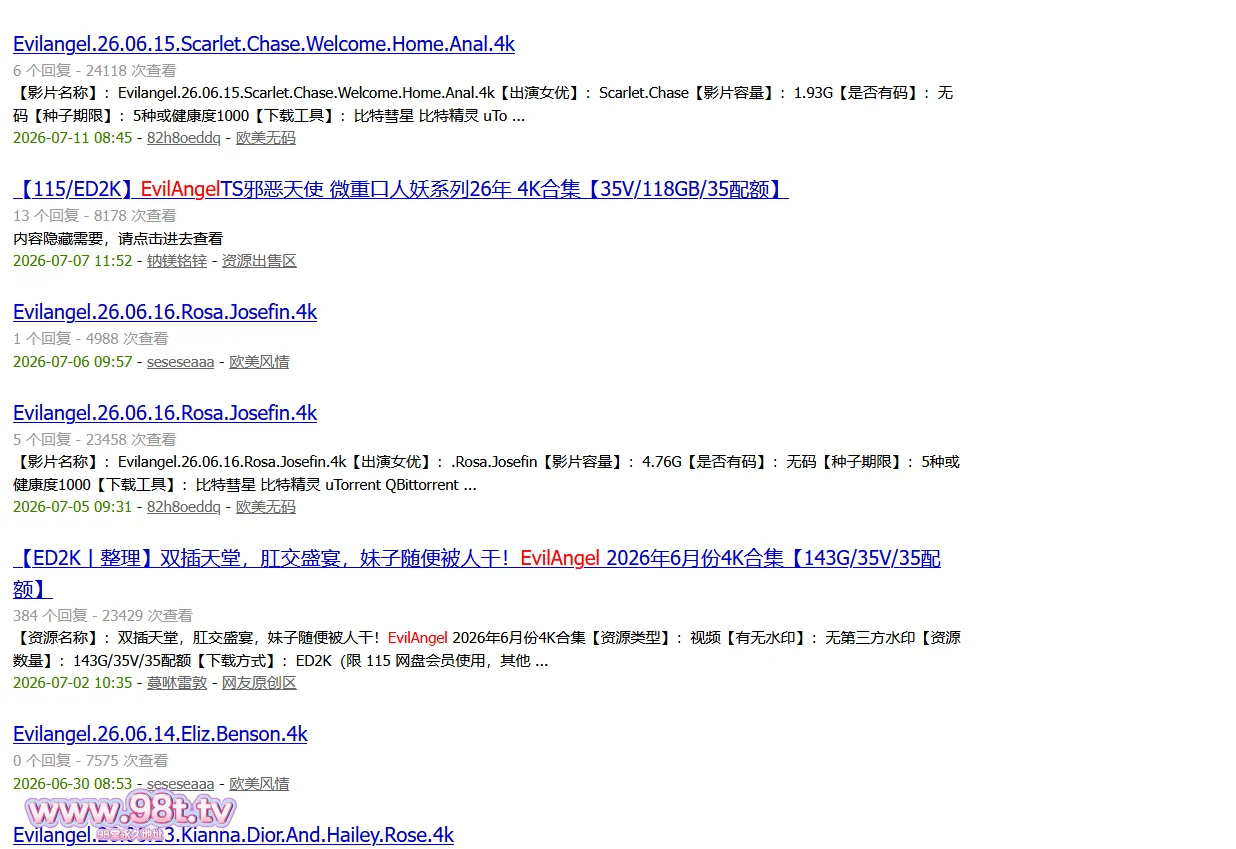Go to the 资源出售区 forum
This screenshot has height=849, width=1236.
pos(259,261)
